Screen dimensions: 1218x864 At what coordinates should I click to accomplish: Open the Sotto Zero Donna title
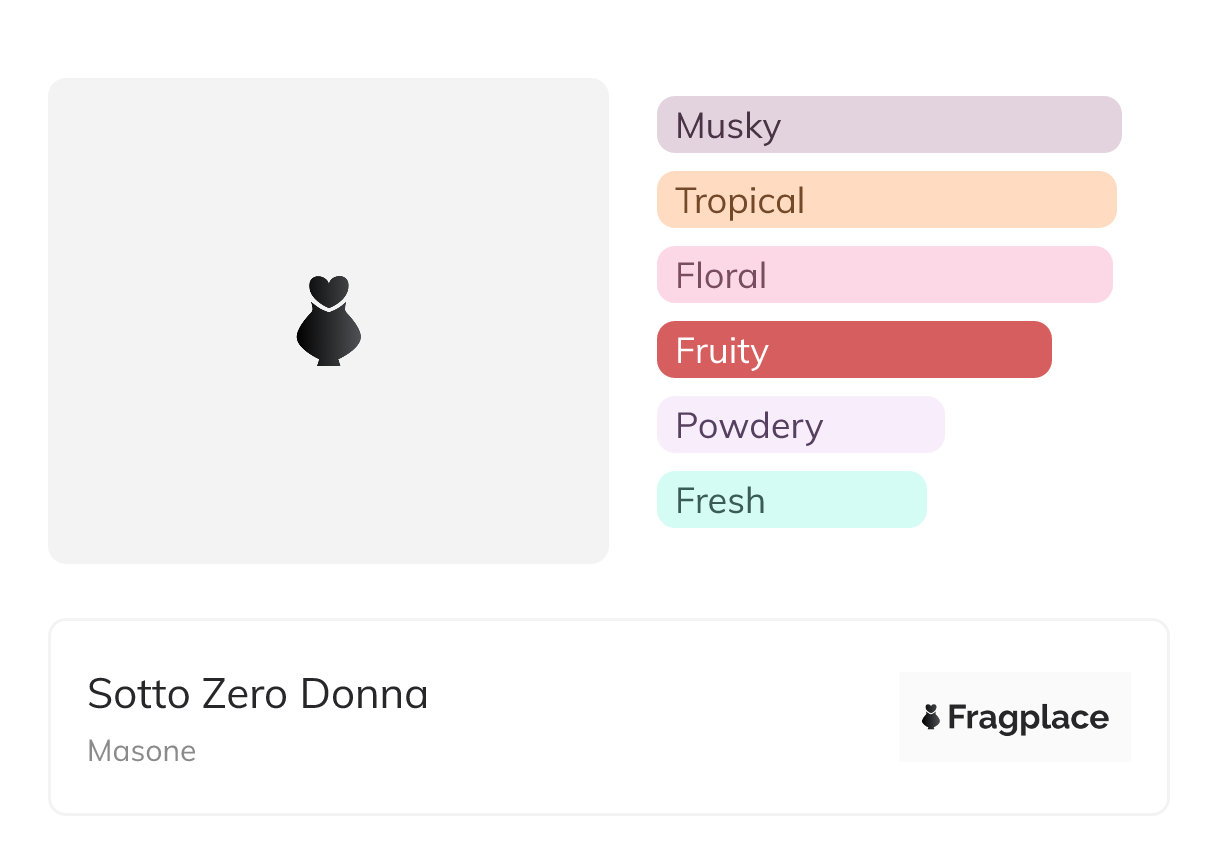tap(258, 694)
